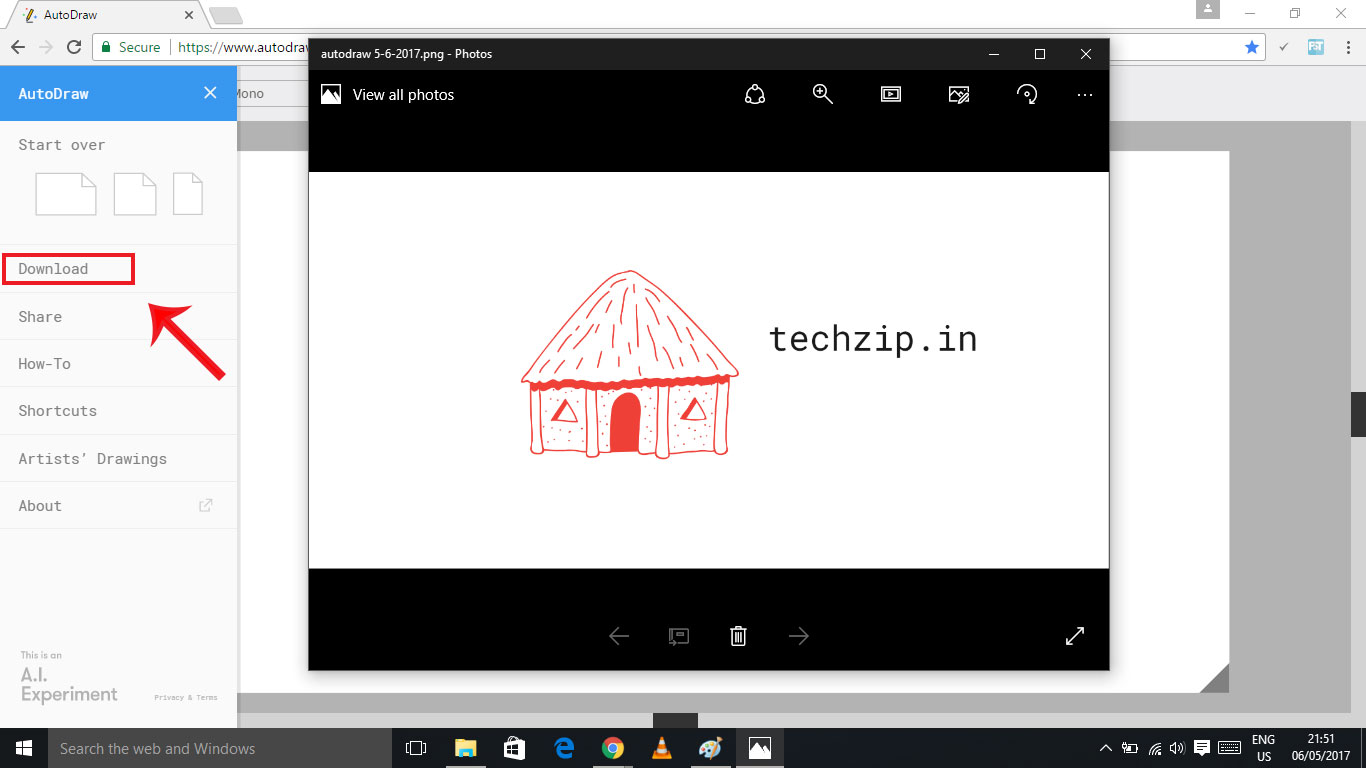
Task: Open the Chrome user profile button
Action: pyautogui.click(x=1208, y=10)
